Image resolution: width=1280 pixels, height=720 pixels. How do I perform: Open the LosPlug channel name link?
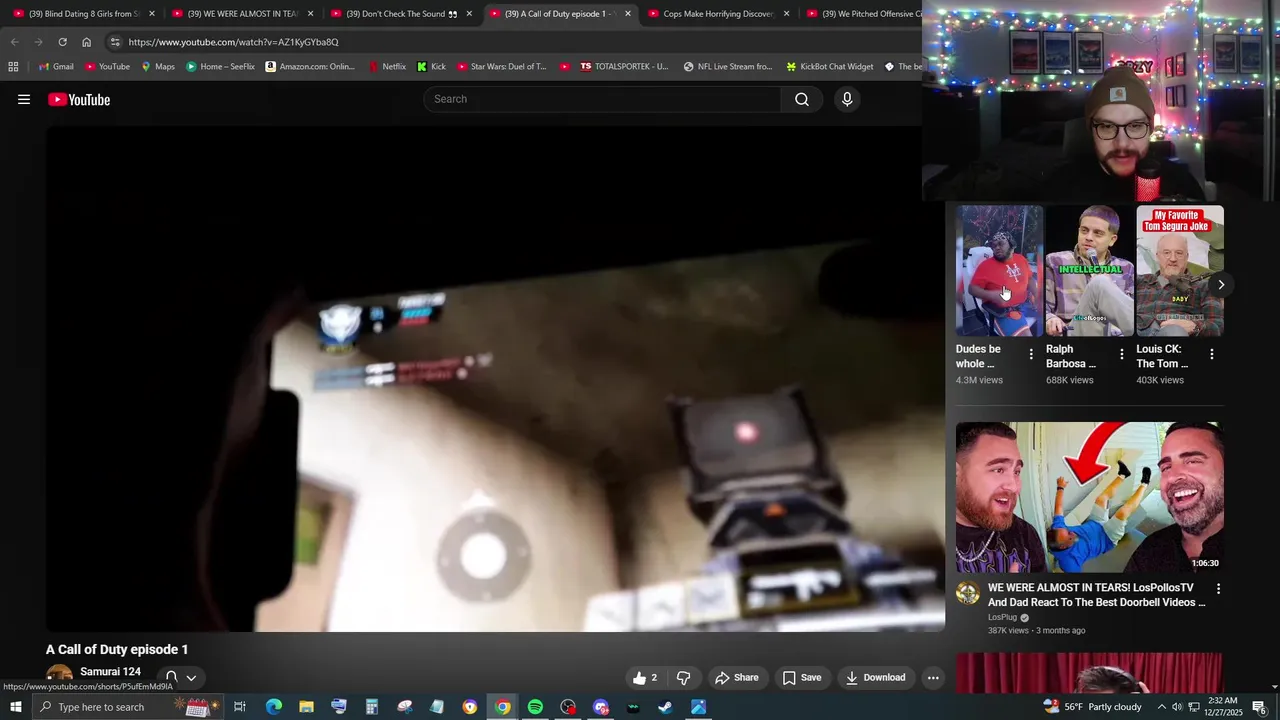1002,617
